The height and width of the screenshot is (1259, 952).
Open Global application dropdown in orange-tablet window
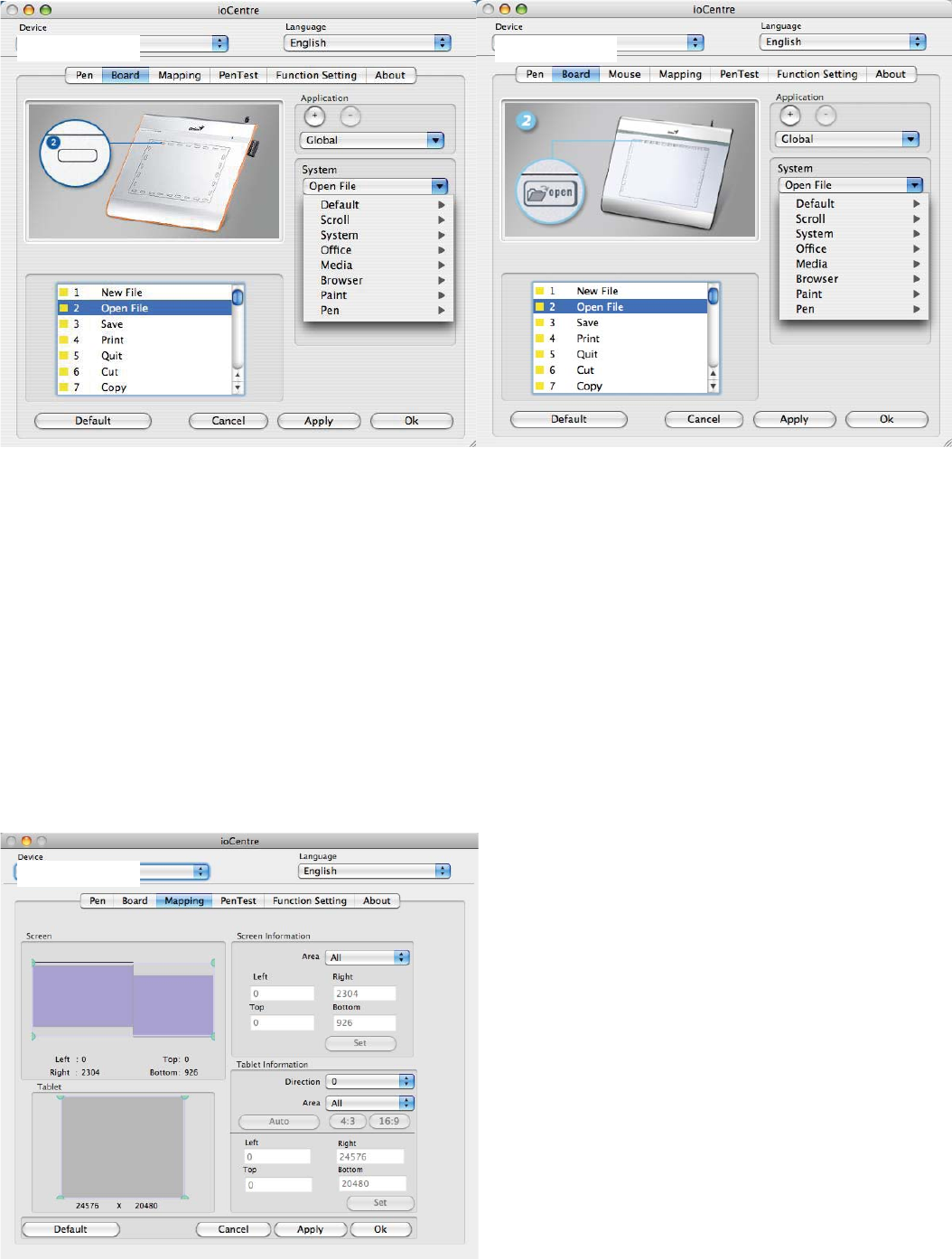point(372,140)
